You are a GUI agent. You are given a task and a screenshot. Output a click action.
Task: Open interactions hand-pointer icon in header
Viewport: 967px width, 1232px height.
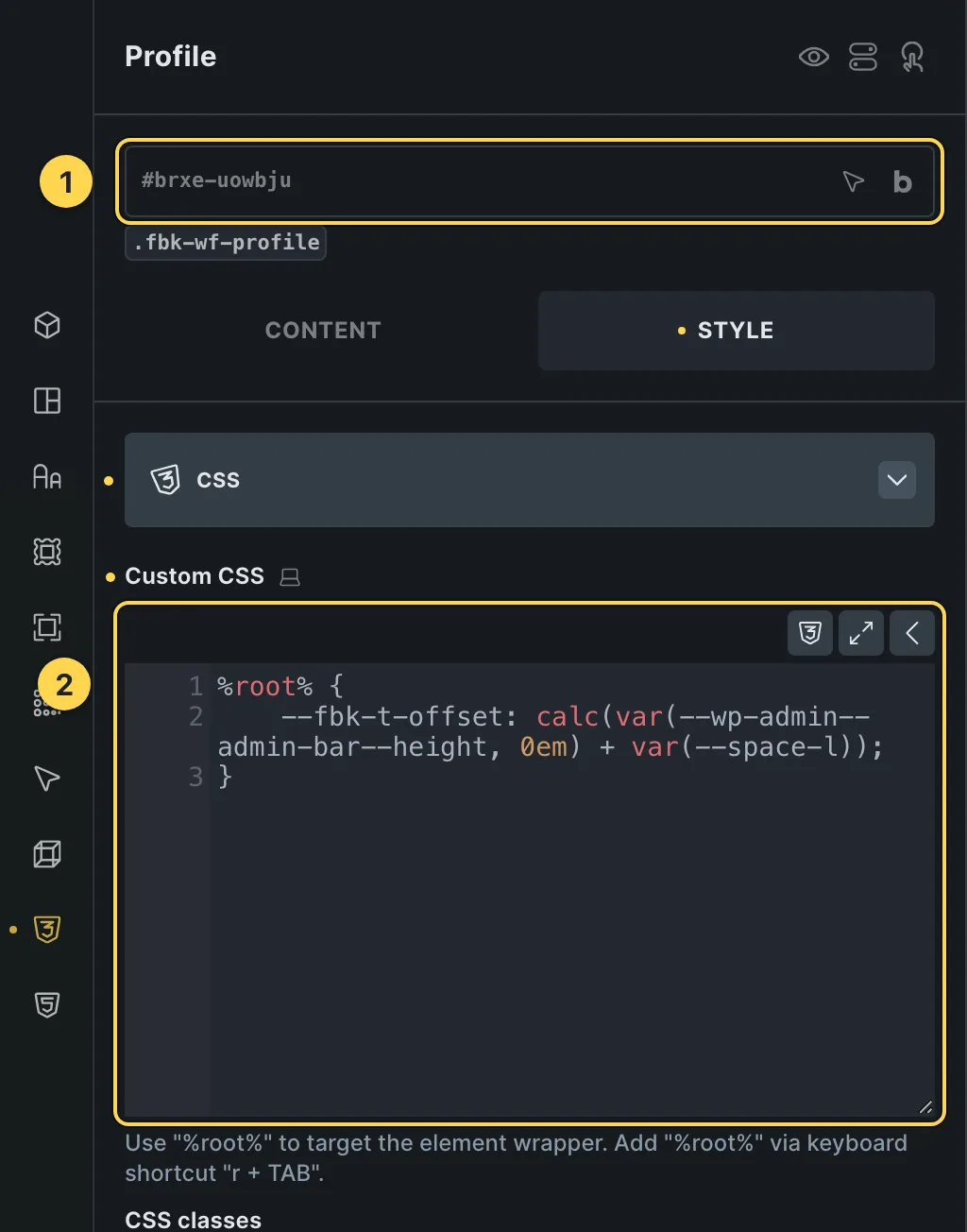pyautogui.click(x=912, y=57)
